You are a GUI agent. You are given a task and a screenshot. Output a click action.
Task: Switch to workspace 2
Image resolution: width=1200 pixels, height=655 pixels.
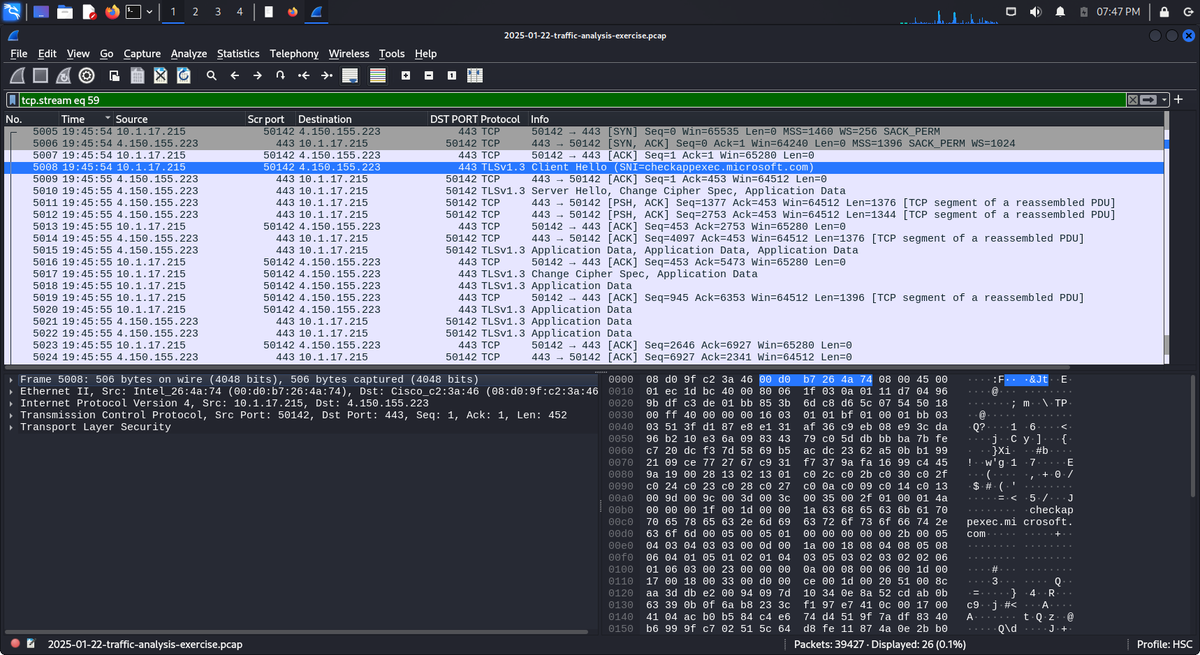[x=195, y=12]
